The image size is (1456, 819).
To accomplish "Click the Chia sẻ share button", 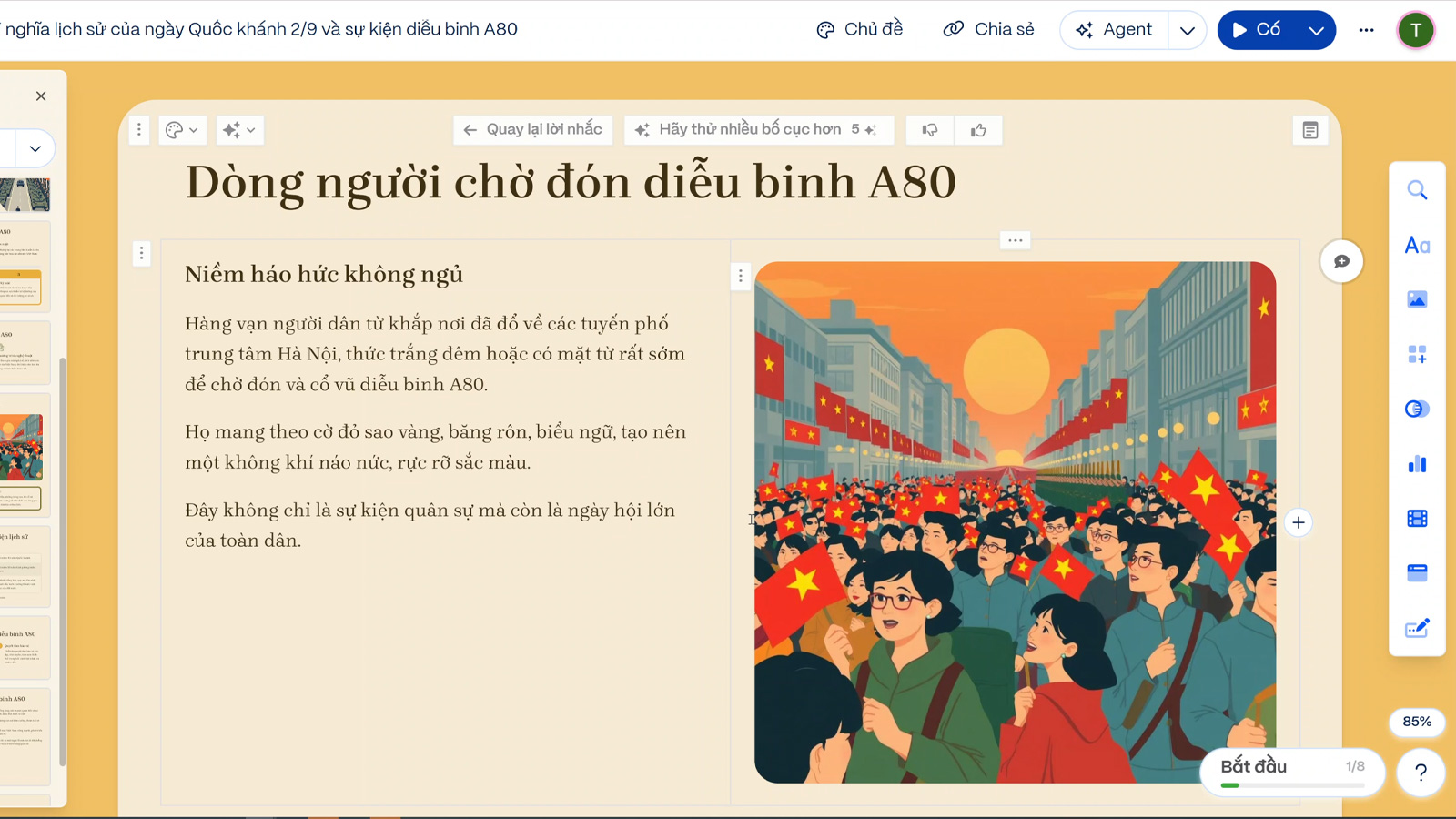I will tap(988, 29).
